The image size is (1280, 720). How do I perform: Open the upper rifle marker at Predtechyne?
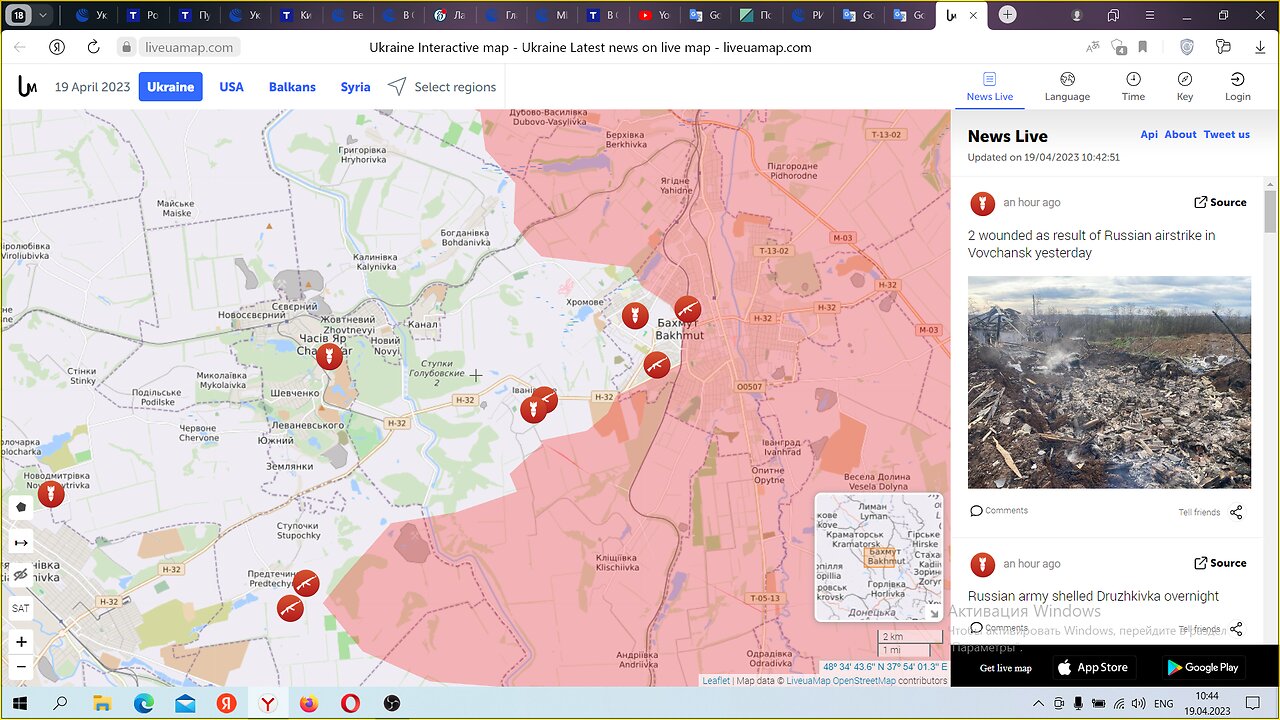click(306, 583)
